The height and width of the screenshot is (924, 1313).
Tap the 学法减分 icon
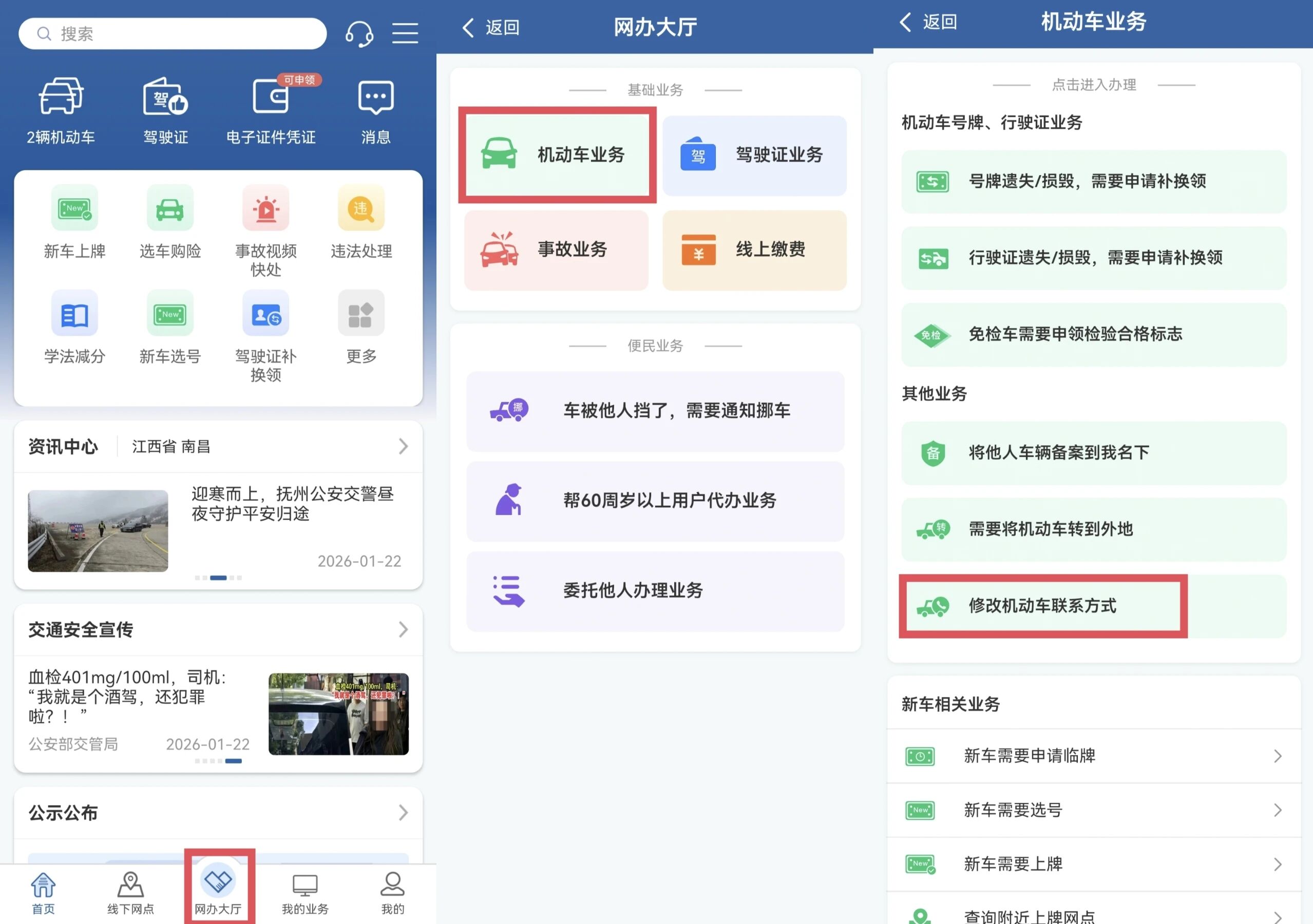tap(74, 314)
